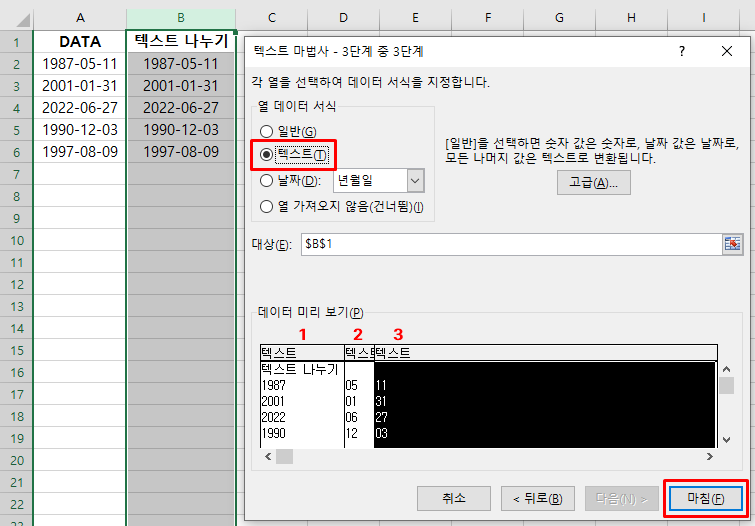
Task: Click the preview horizontal scrollbar right arrow
Action: (709, 456)
